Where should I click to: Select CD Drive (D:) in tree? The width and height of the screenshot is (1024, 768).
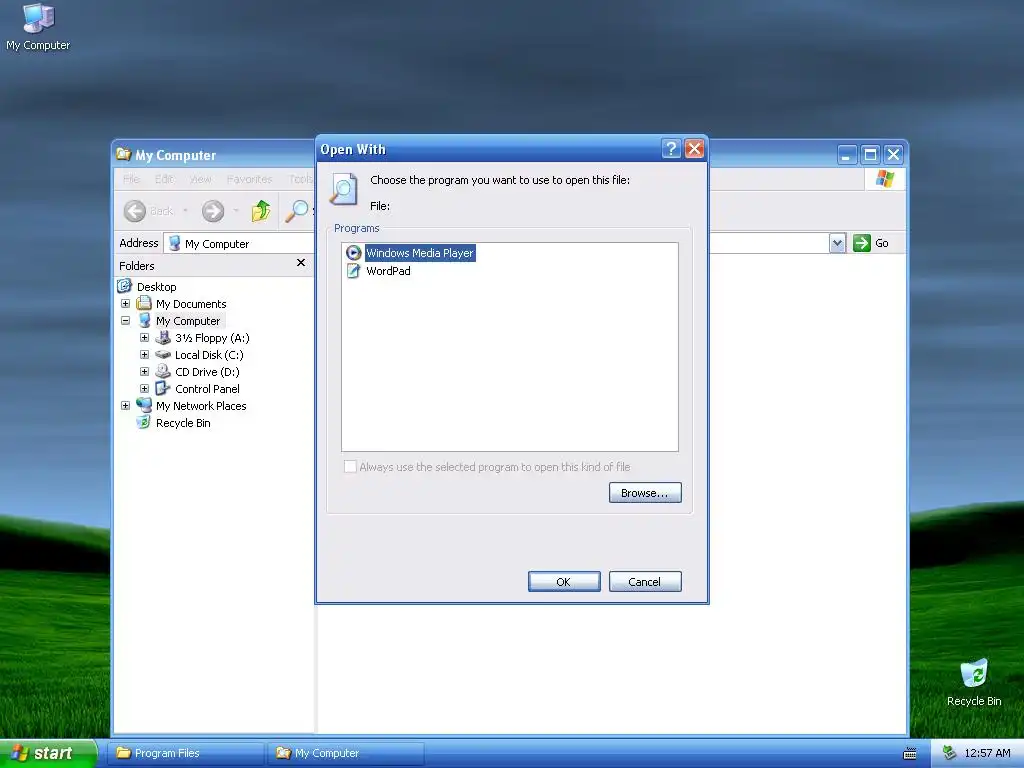click(x=207, y=372)
